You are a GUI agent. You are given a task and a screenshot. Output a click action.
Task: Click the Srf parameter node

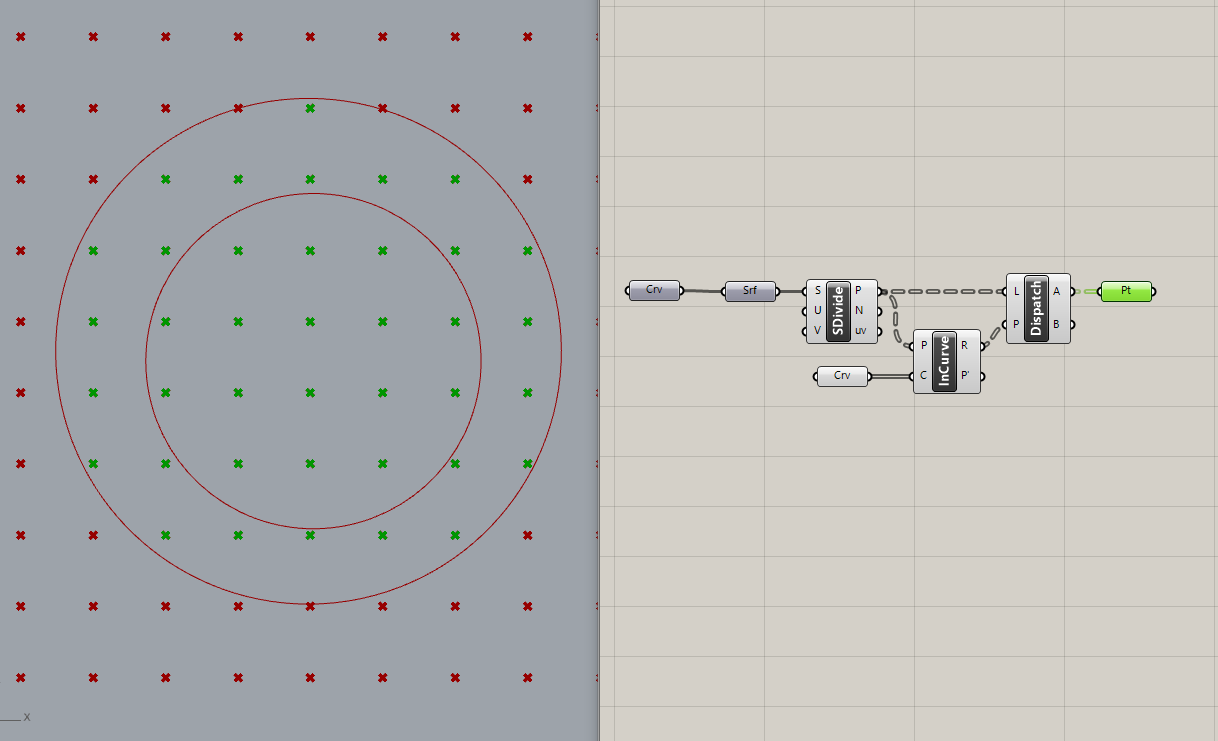point(750,291)
